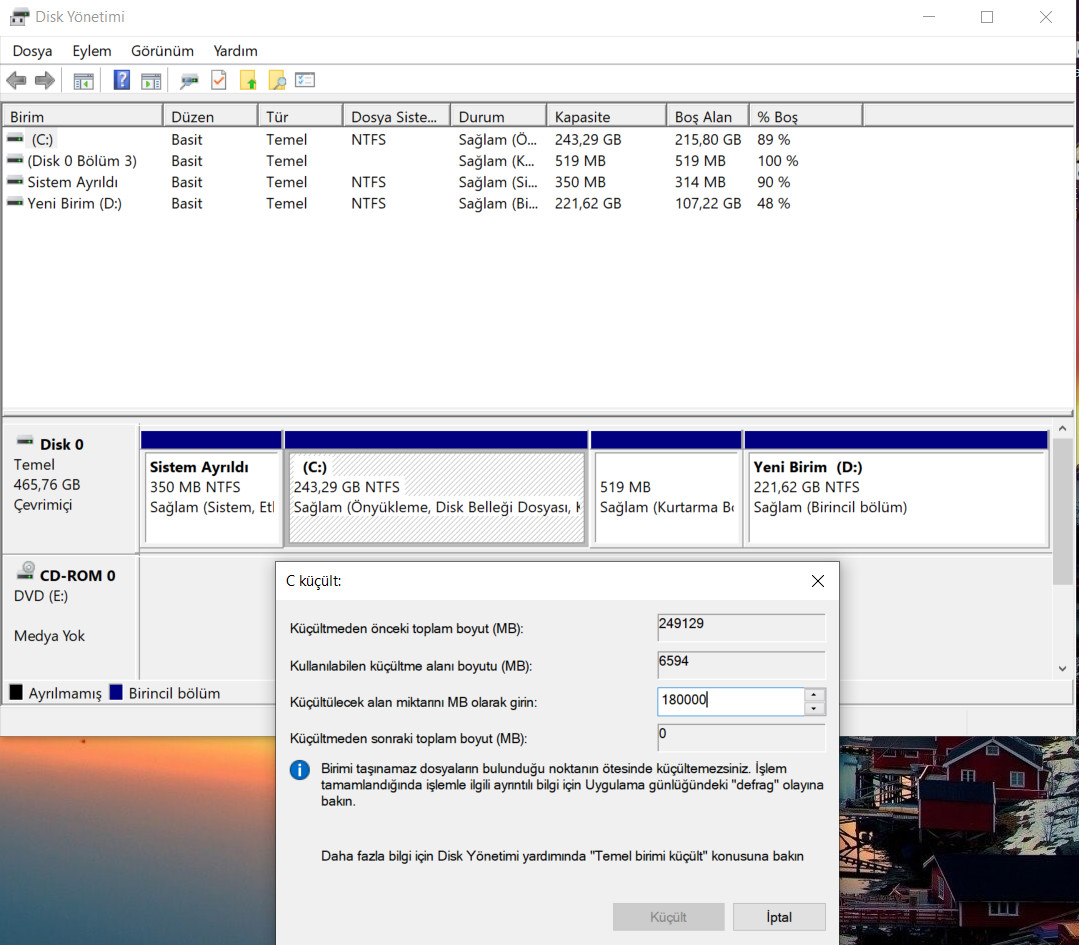Click the folder with magnifier icon
The height and width of the screenshot is (945, 1079).
pyautogui.click(x=277, y=81)
